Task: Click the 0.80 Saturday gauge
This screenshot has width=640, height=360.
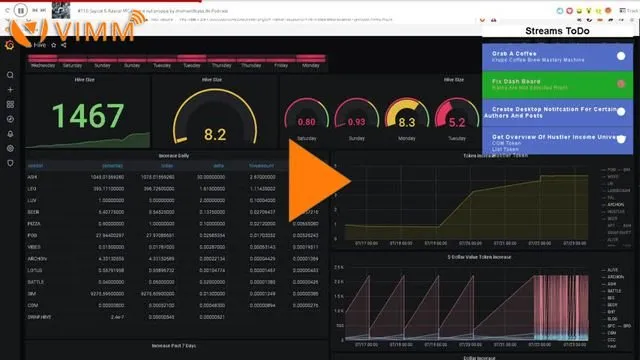Action: point(307,113)
